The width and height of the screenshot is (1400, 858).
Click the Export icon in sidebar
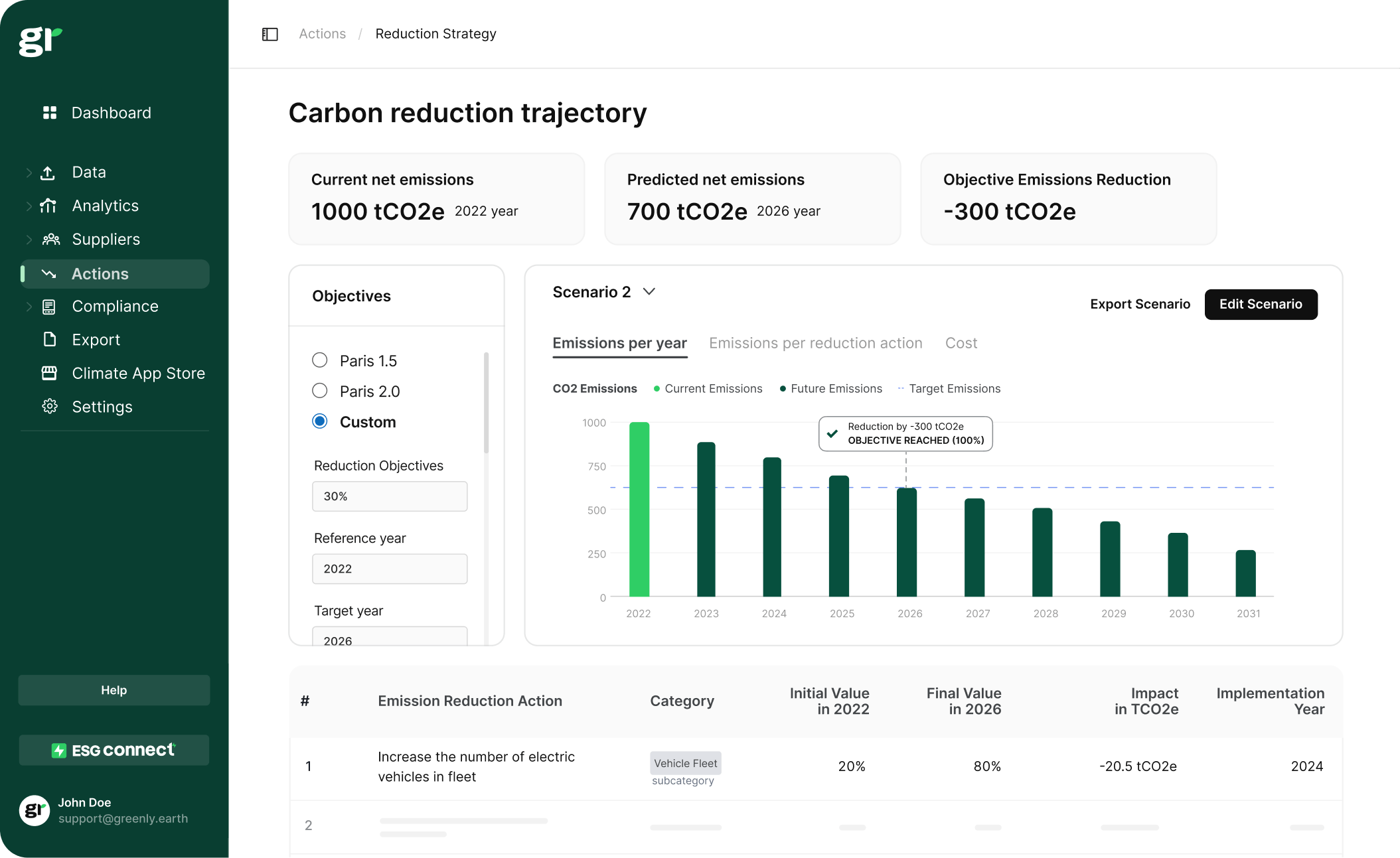click(48, 340)
